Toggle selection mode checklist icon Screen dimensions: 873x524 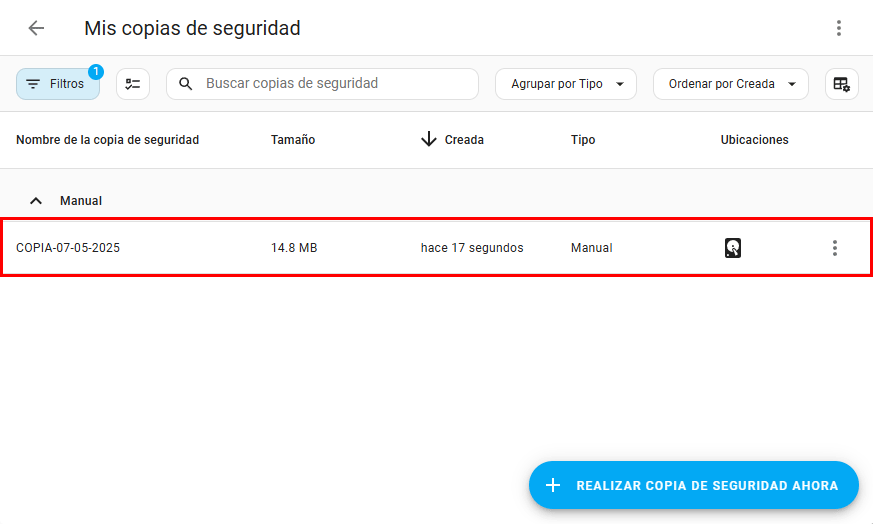point(133,84)
